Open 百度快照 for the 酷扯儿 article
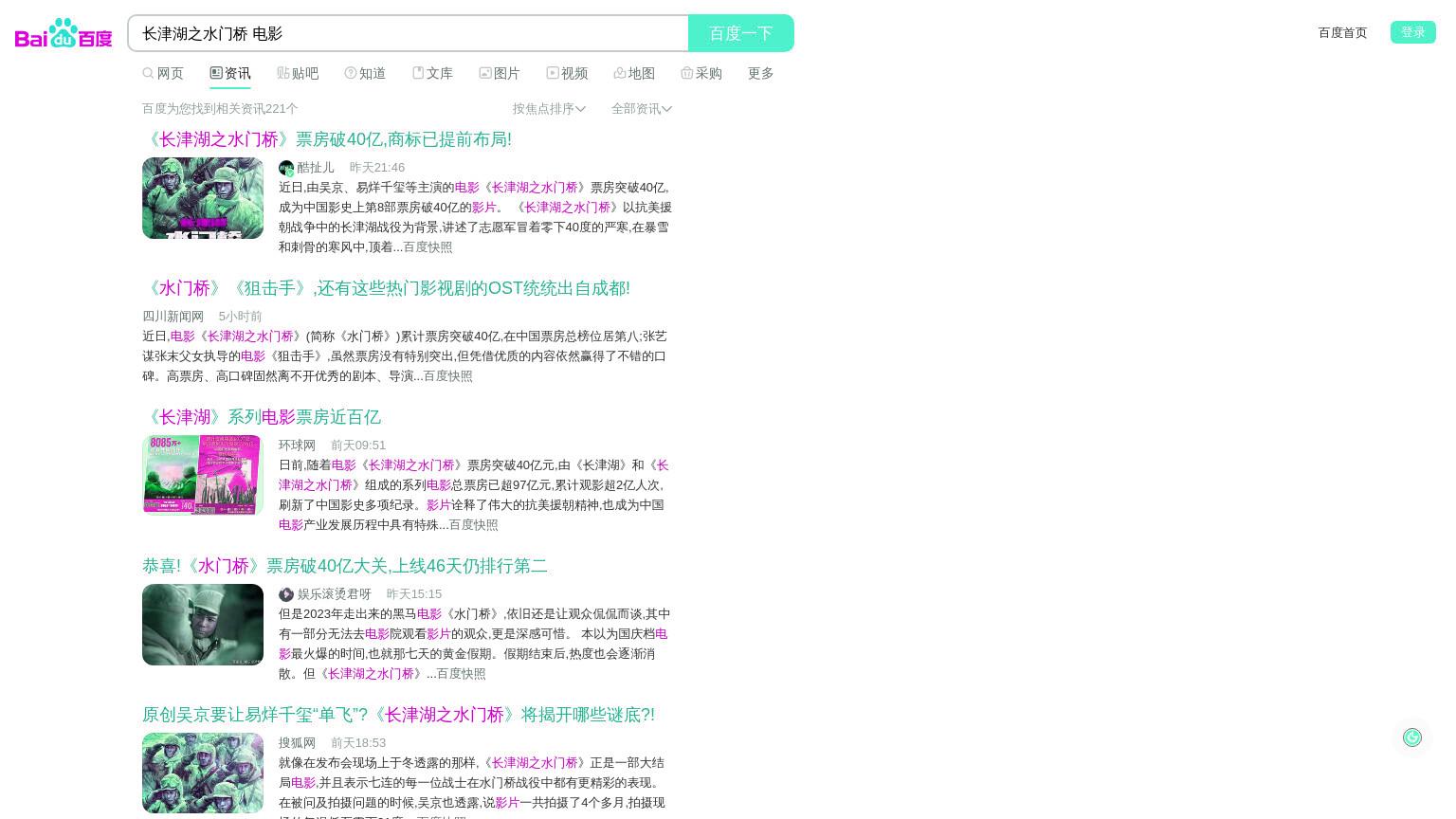Viewport: 1456px width, 819px height. point(428,246)
